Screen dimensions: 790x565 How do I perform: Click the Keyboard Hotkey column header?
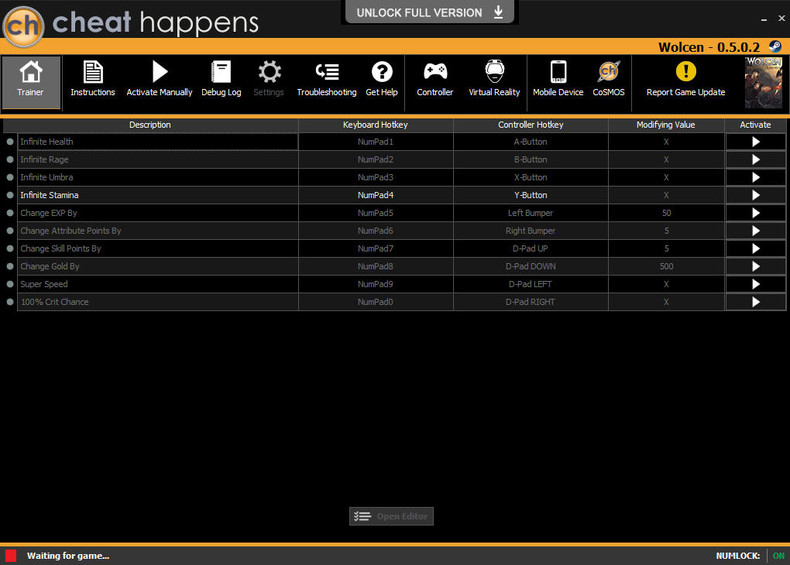[x=375, y=125]
